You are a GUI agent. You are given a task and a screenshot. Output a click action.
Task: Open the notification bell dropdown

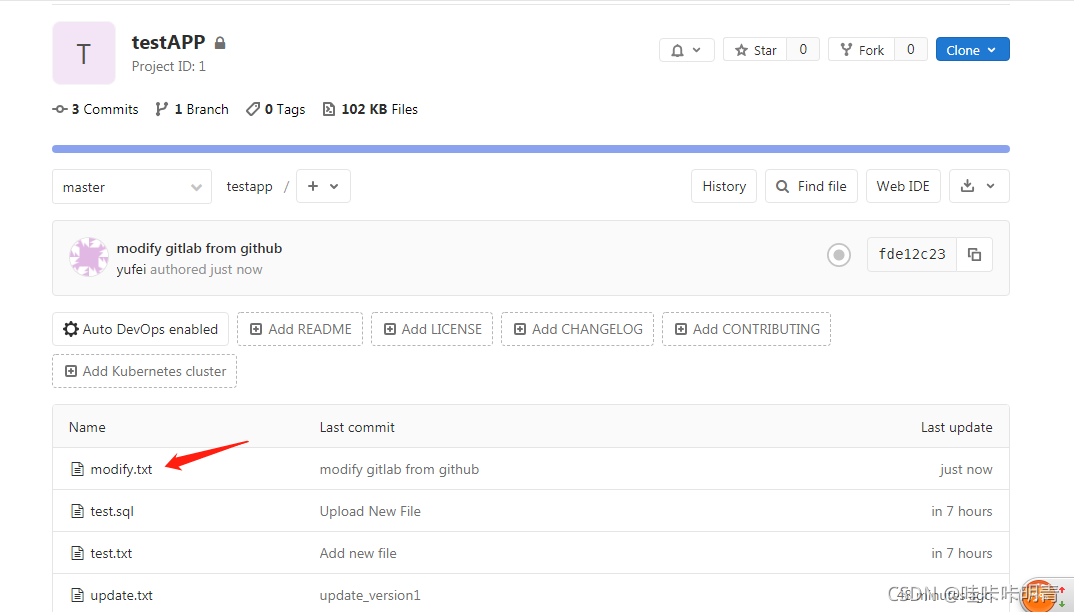point(686,50)
